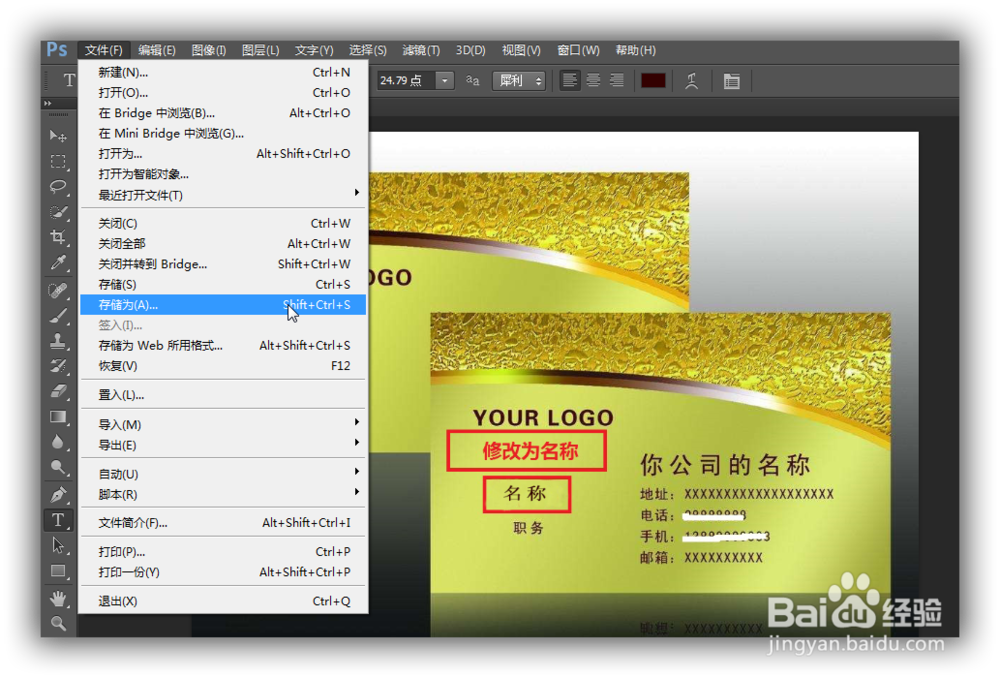Screen dimensions: 1000x678
Task: Open the 视图(V) menu
Action: point(521,50)
